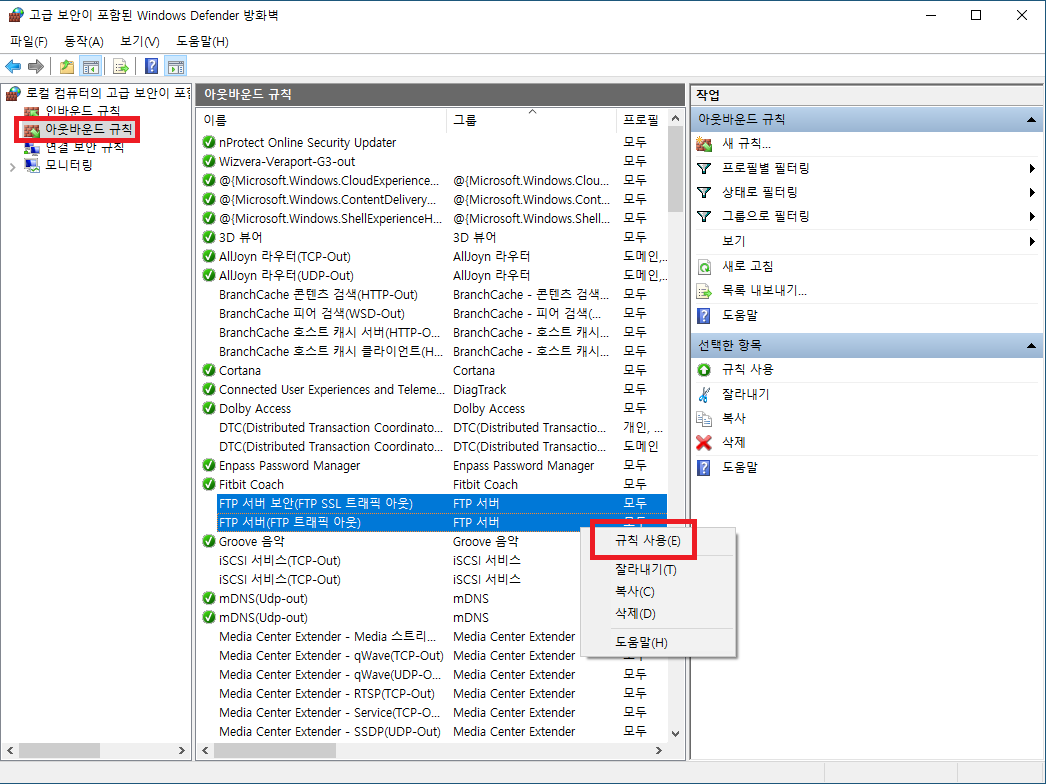This screenshot has height=784, width=1046.
Task: Open the 상태로 필터링 submenu arrow
Action: tap(1033, 192)
